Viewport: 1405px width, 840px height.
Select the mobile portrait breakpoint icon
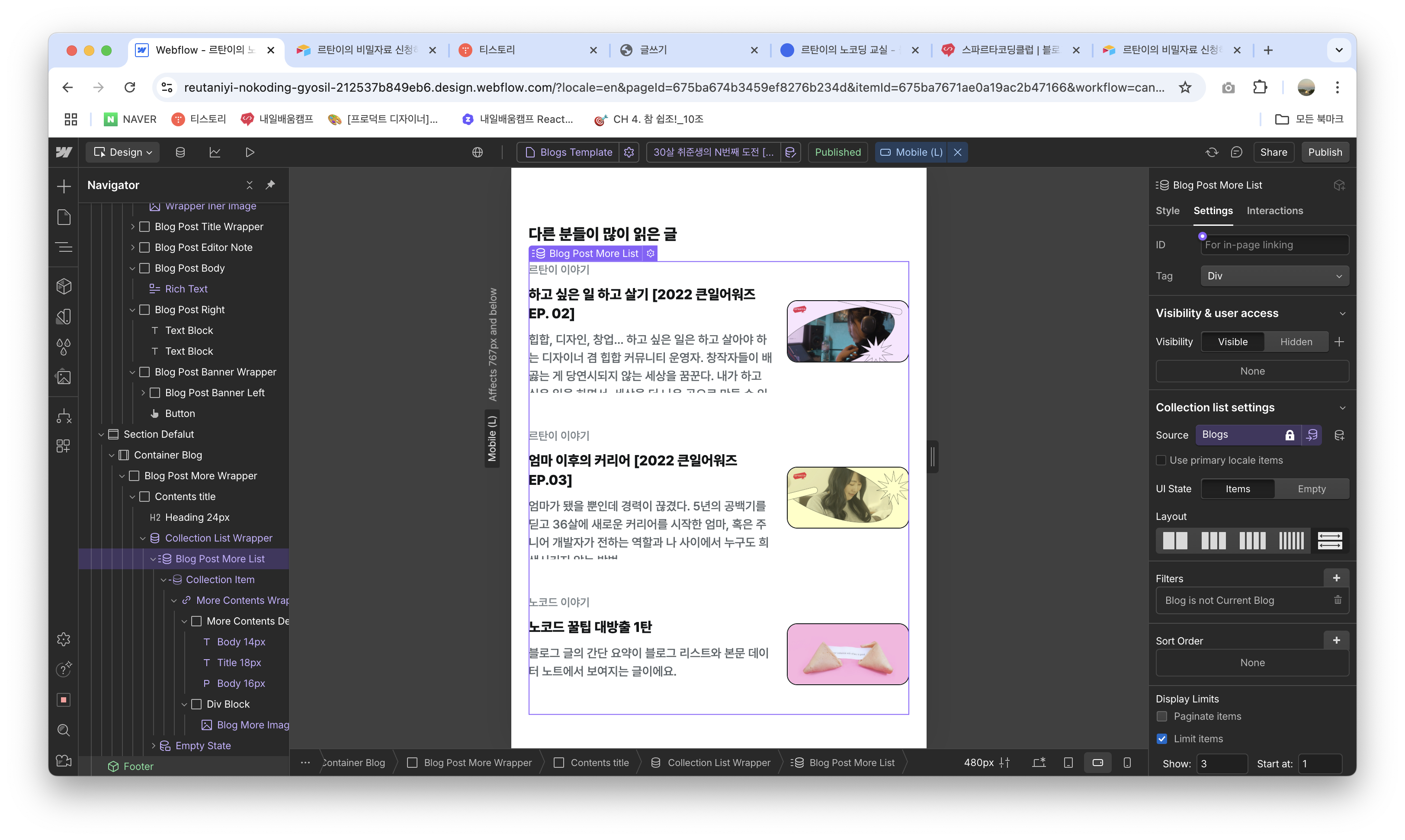tap(1127, 763)
